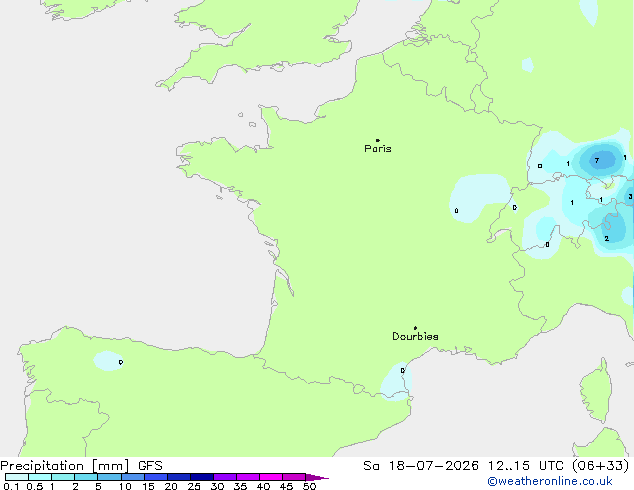Click the 0.1 mm pale cyan legend swatch

[x=17, y=477]
